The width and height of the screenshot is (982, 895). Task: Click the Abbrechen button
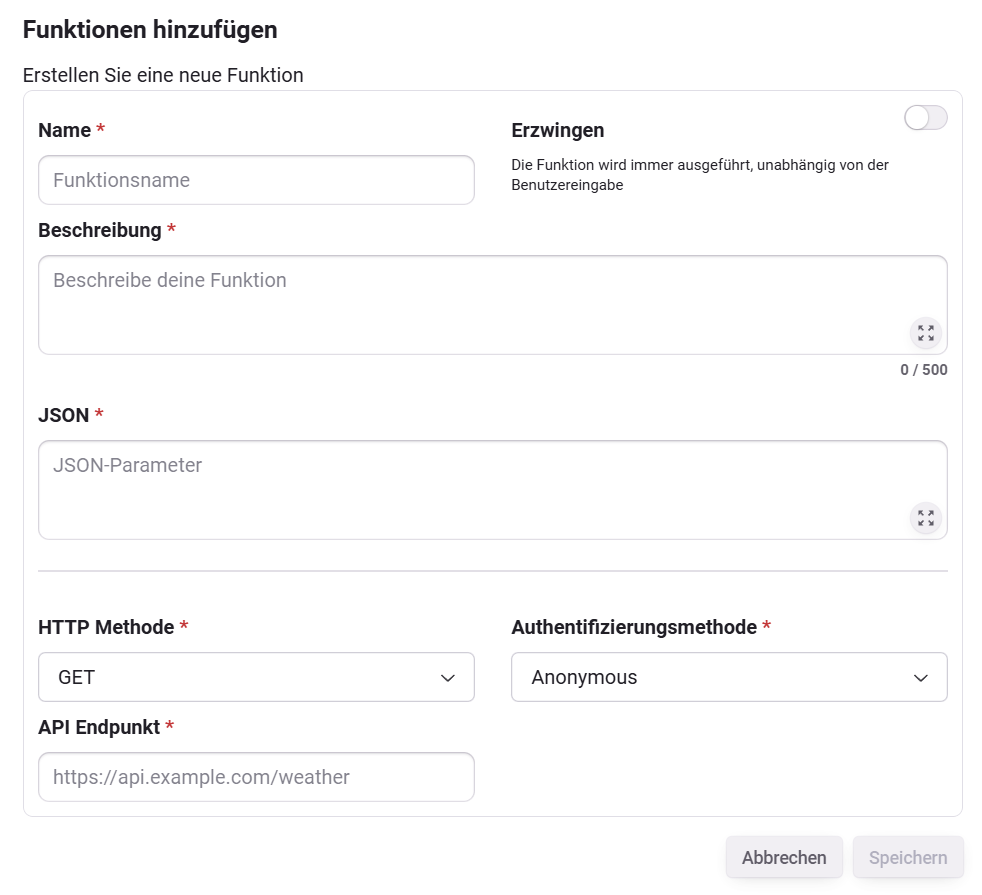pyautogui.click(x=784, y=857)
